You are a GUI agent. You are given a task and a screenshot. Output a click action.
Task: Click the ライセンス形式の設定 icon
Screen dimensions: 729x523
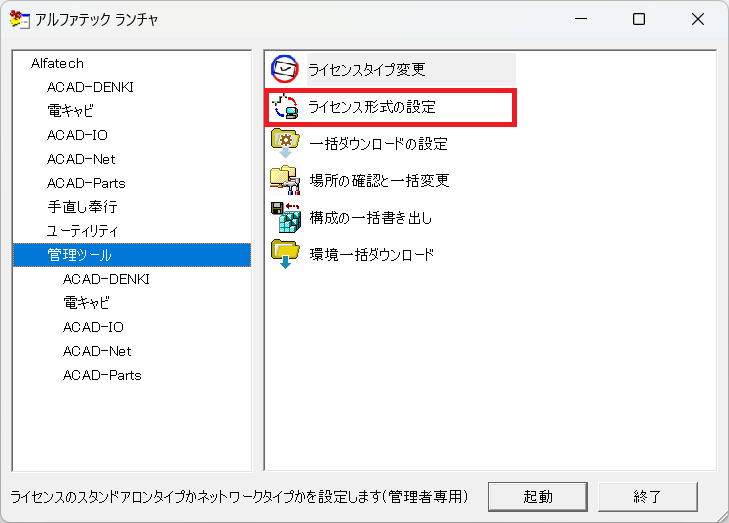[285, 106]
